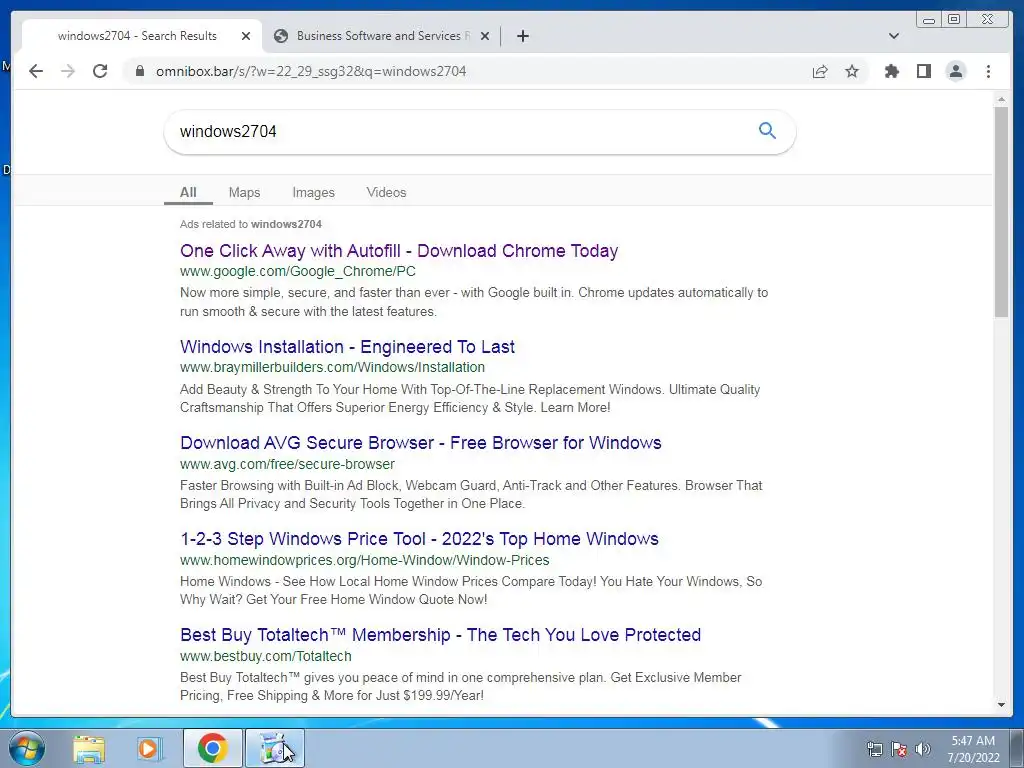Image resolution: width=1024 pixels, height=768 pixels.
Task: Open the Download Chrome Today ad link
Action: (399, 251)
